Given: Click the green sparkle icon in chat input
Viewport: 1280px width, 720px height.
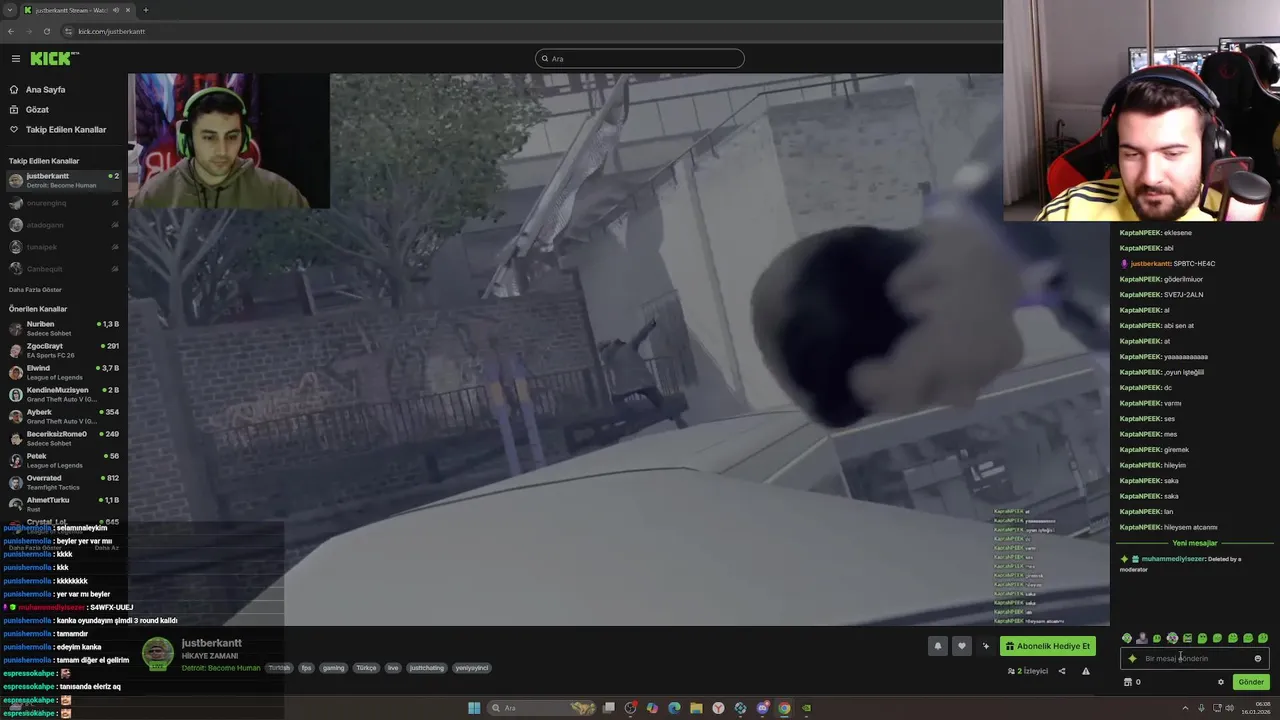Looking at the screenshot, I should (x=1132, y=658).
